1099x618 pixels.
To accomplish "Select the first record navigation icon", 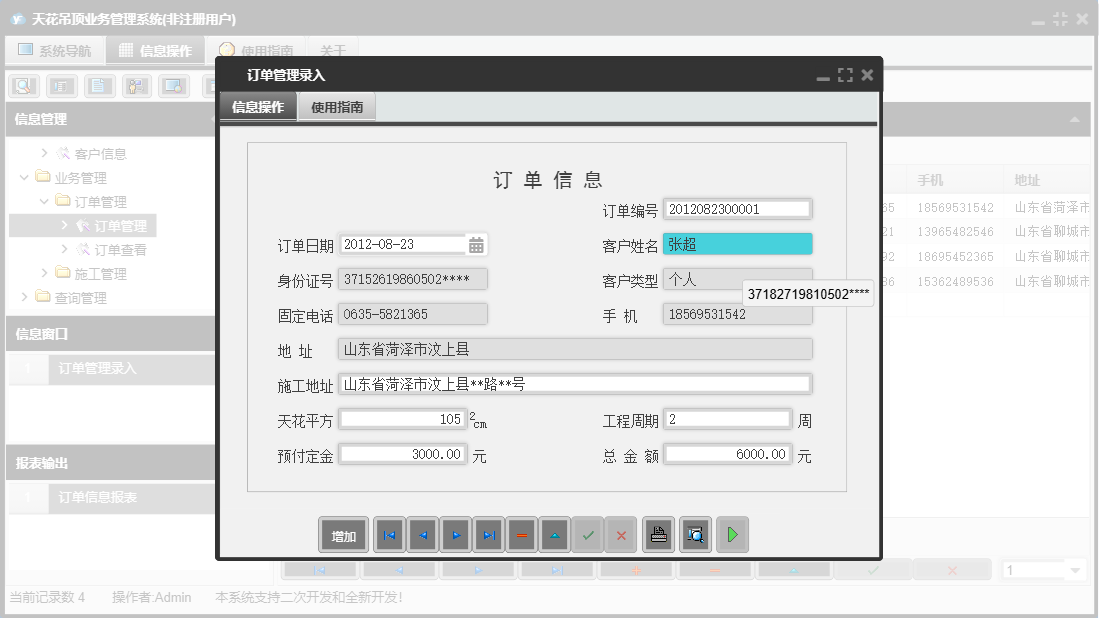I will coord(389,535).
